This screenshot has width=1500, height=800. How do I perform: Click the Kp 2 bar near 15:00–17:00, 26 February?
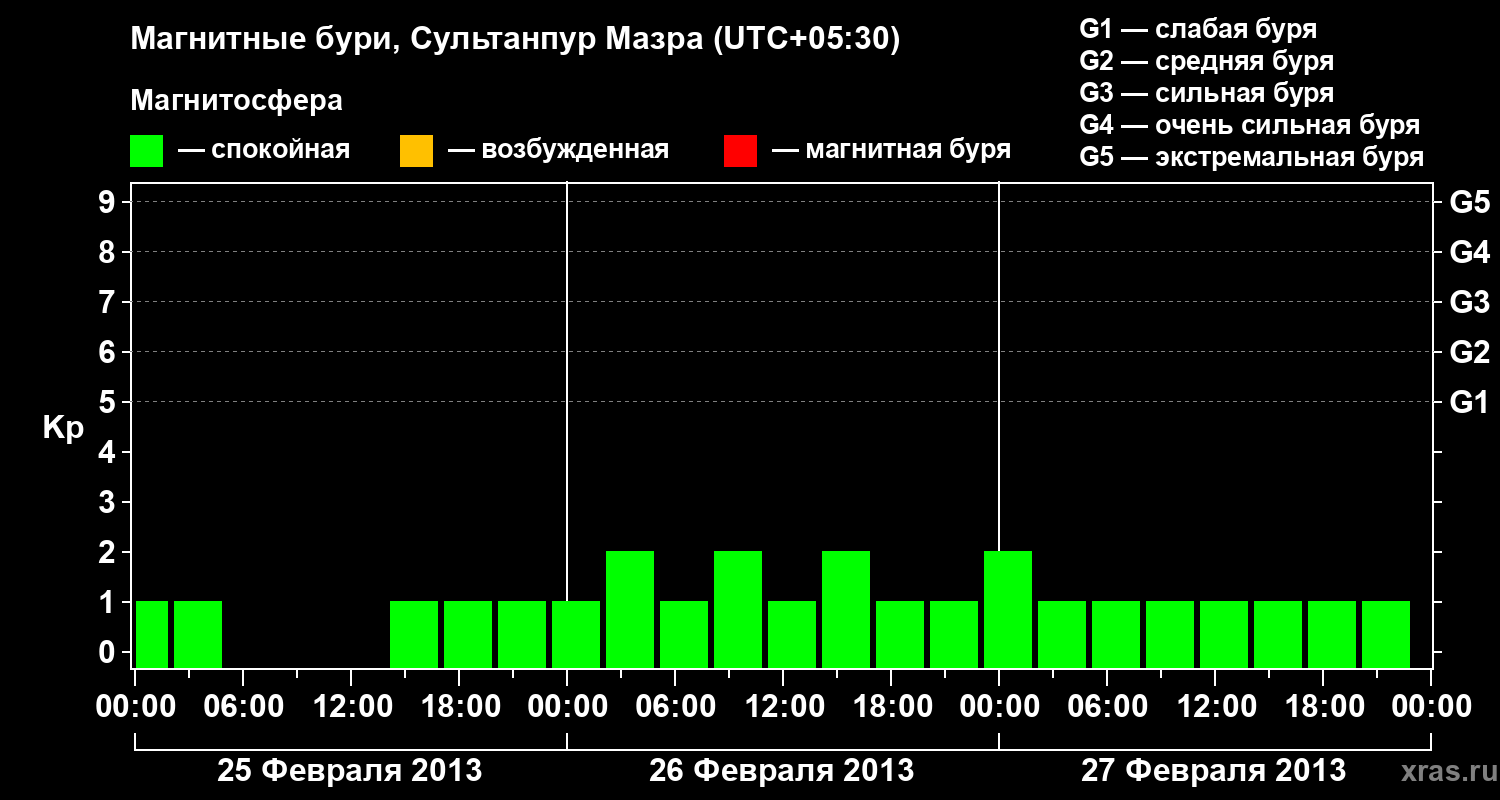[846, 609]
